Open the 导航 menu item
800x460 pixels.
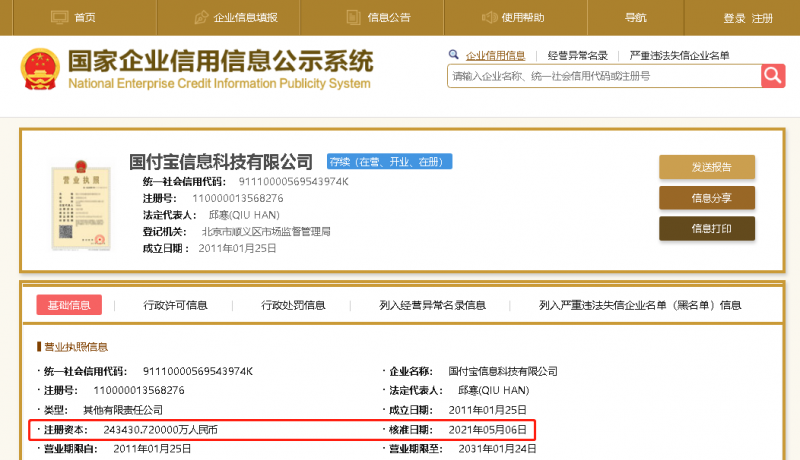point(636,18)
